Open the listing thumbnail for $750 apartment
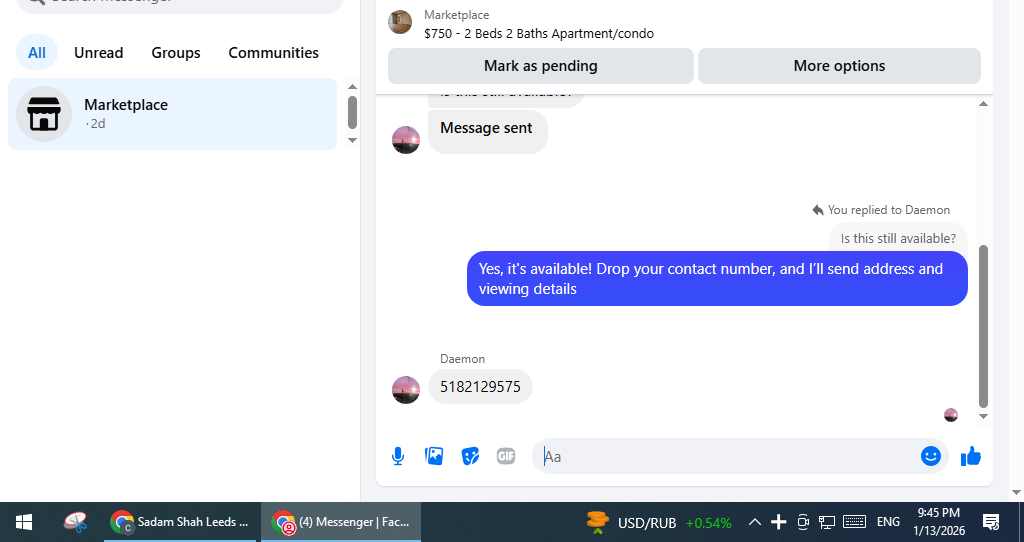Screen dimensions: 1024x542 (400, 22)
